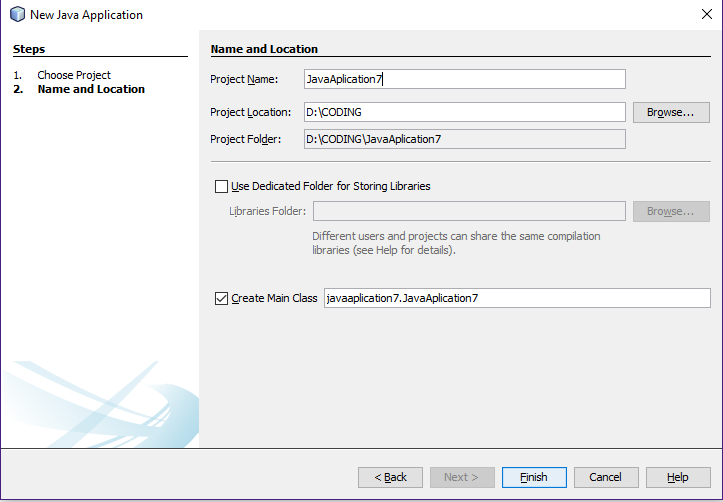Select the Name and Location step

click(91, 89)
